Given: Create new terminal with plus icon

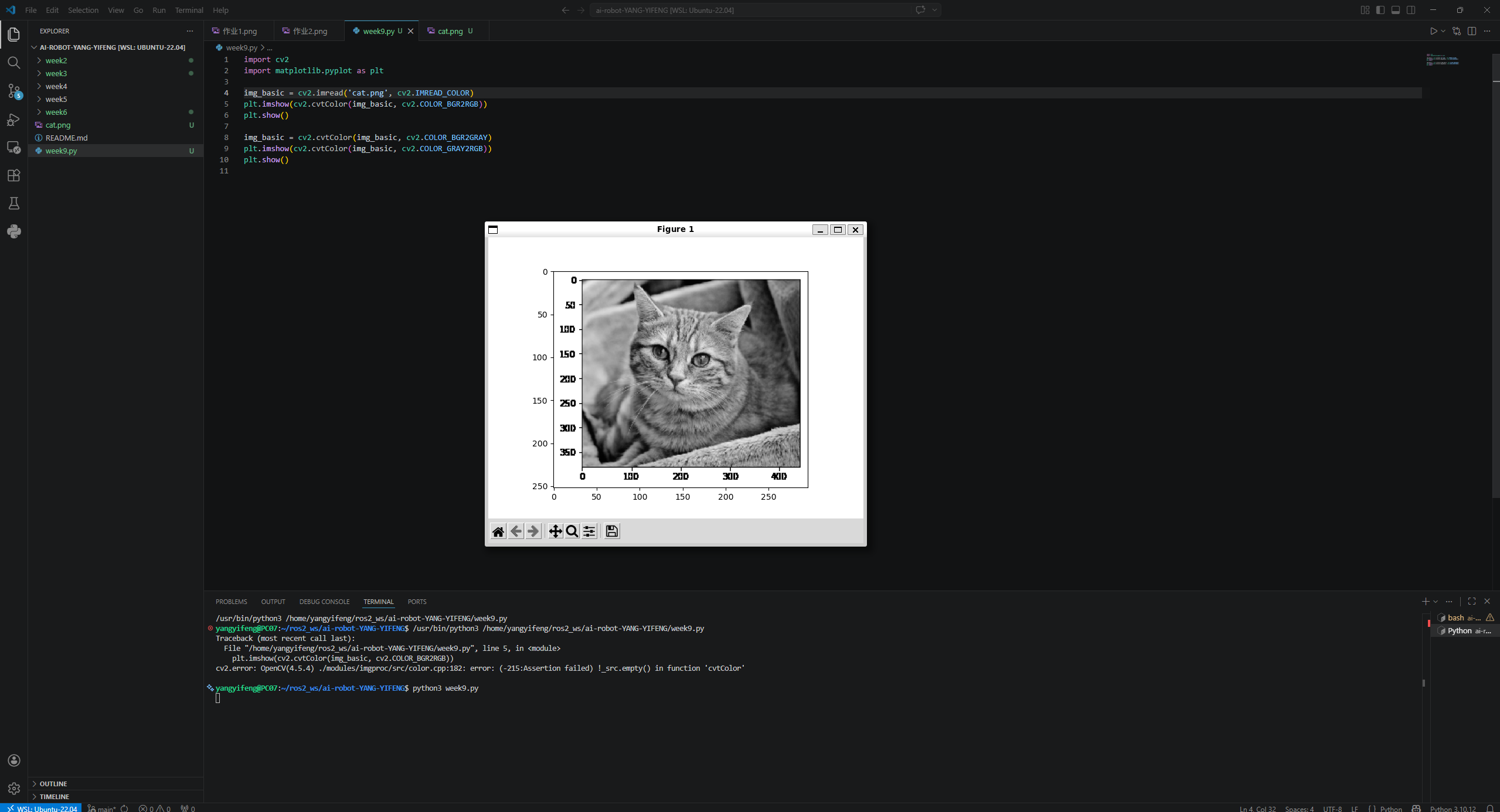Looking at the screenshot, I should click(1426, 601).
